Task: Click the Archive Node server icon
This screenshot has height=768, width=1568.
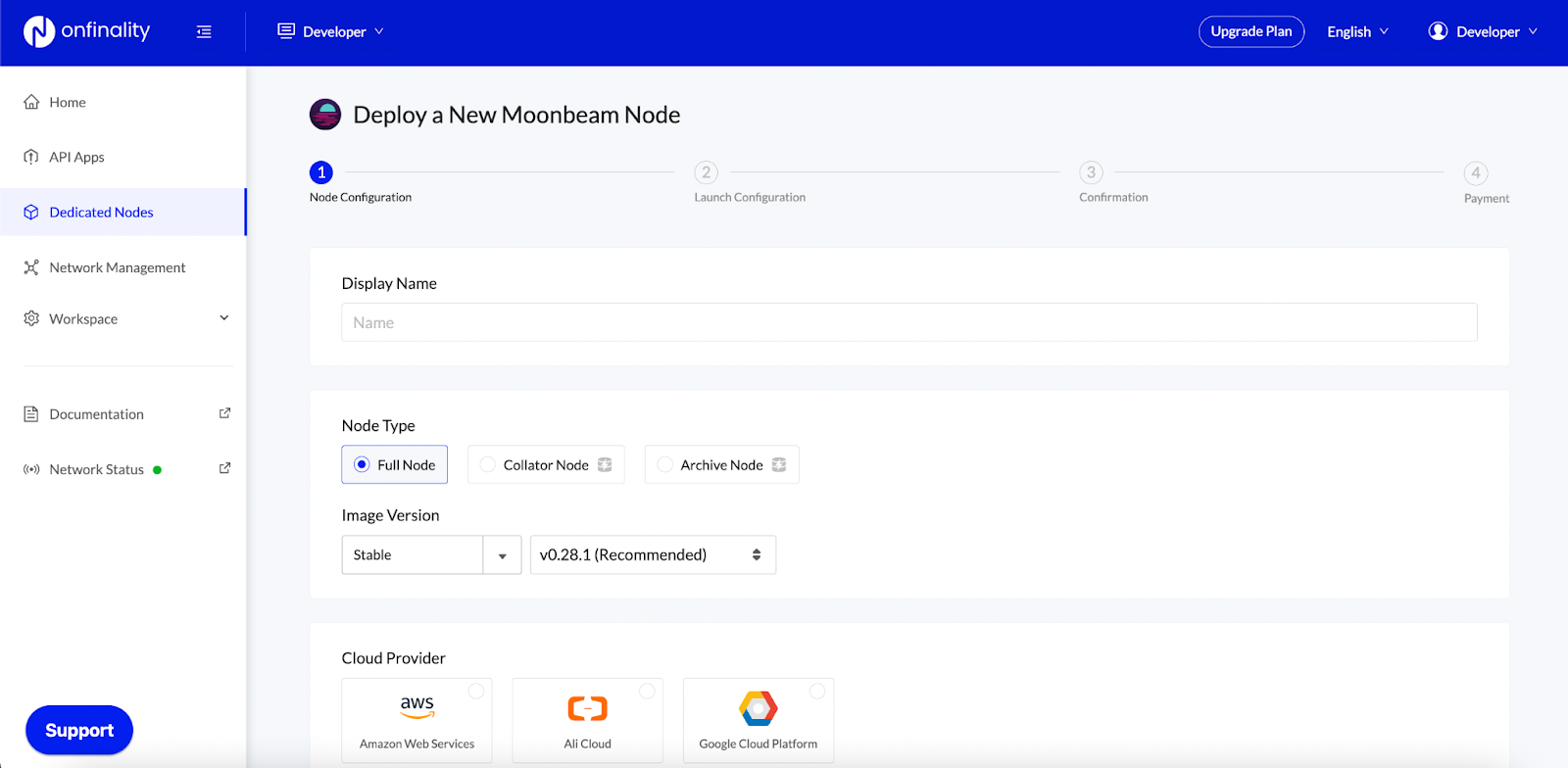Action: click(x=779, y=464)
